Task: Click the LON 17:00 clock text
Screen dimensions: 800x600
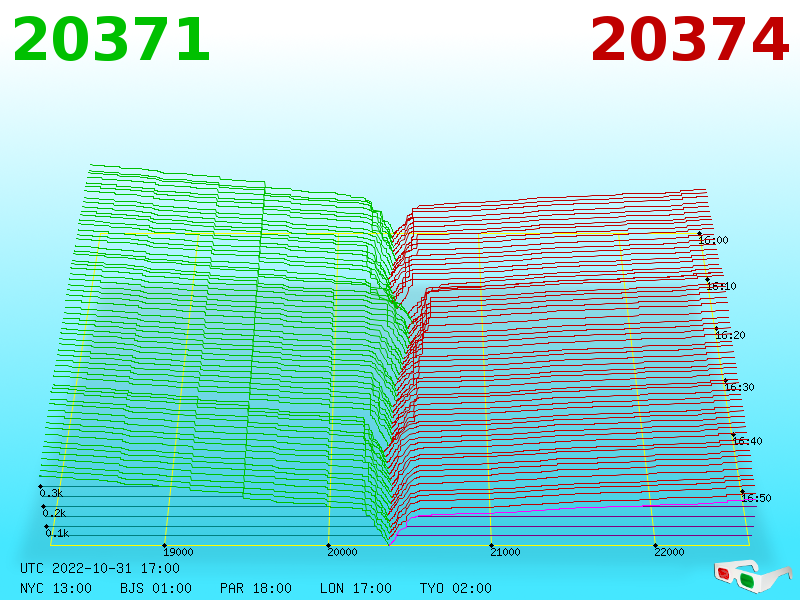Action: [x=356, y=588]
